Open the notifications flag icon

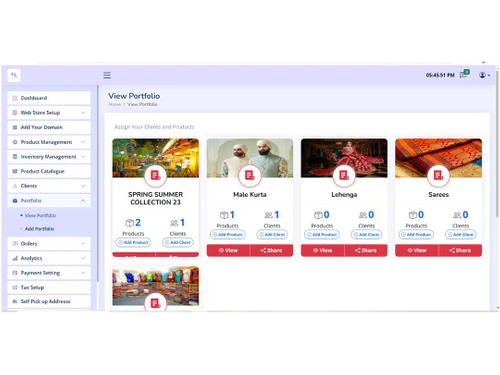click(464, 74)
